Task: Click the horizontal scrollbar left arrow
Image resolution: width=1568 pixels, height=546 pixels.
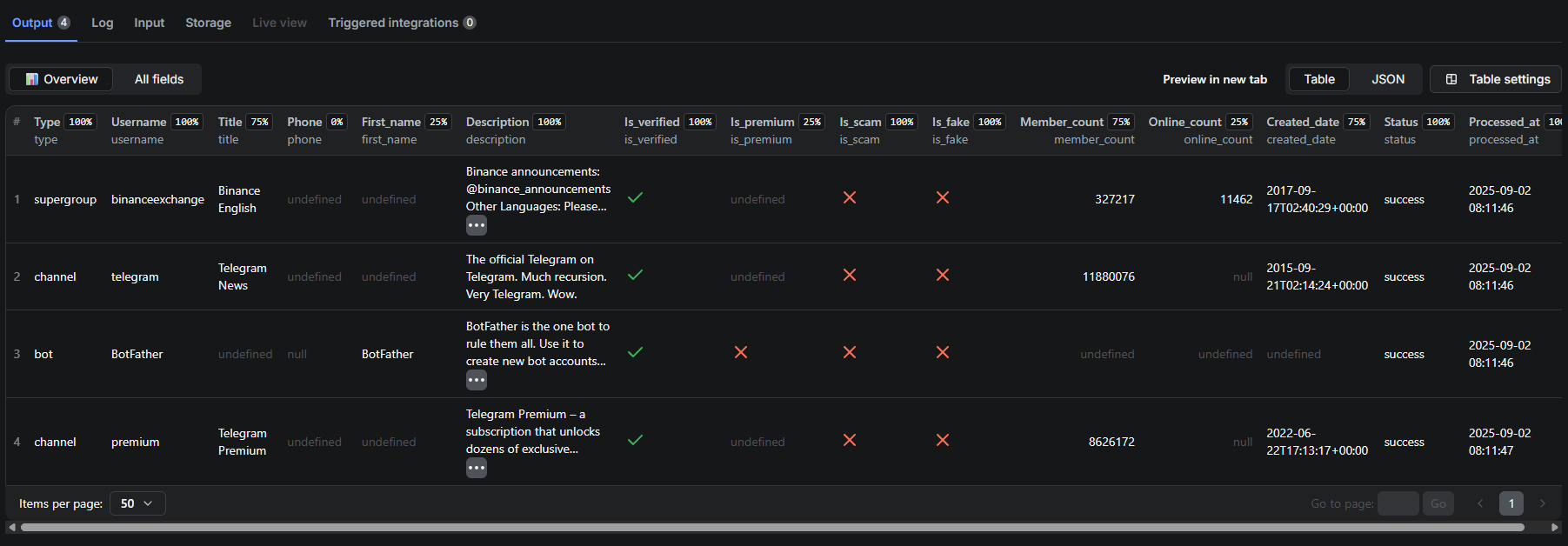Action: [x=11, y=527]
